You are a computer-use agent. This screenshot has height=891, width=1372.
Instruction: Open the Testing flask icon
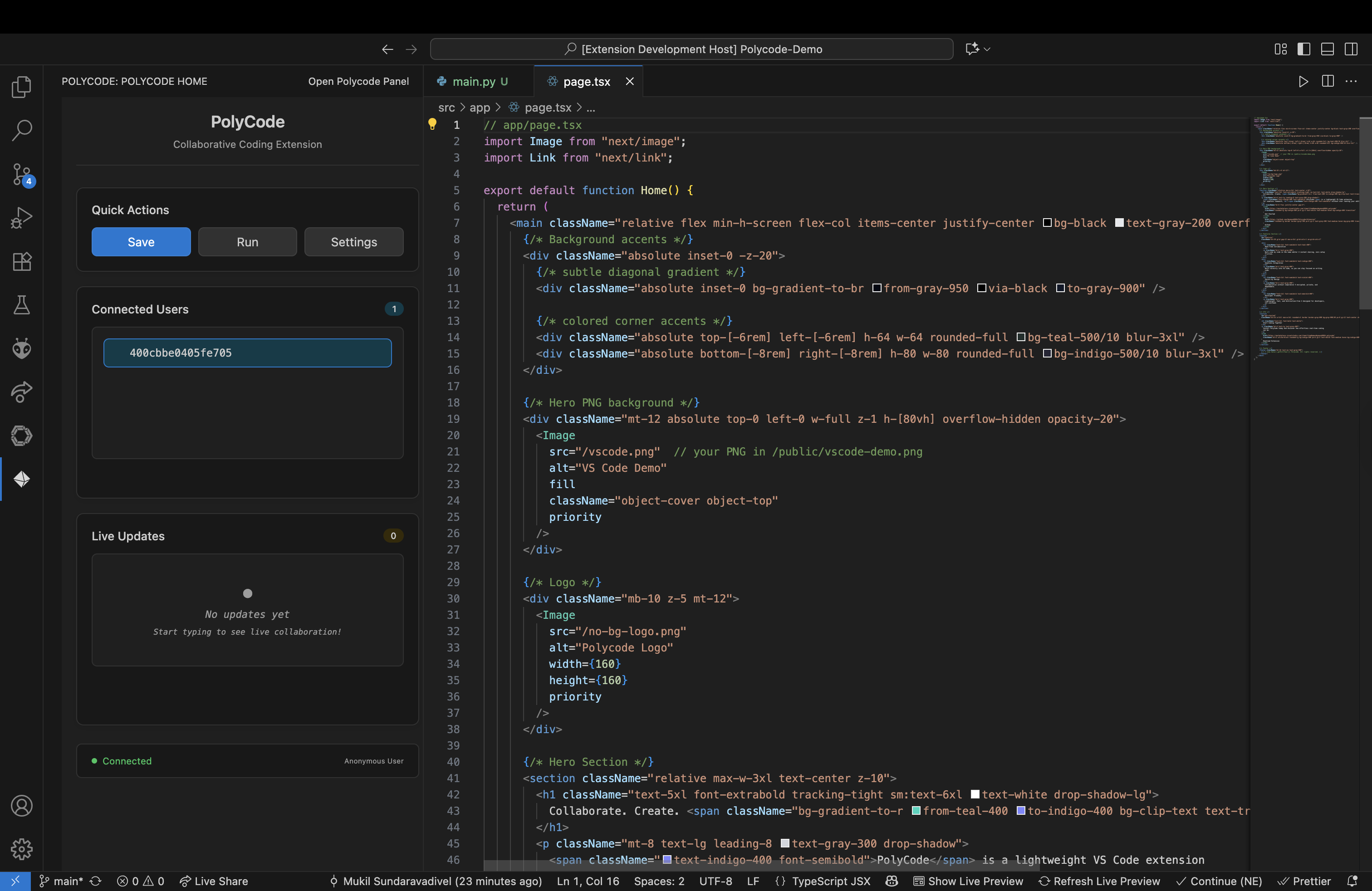pyautogui.click(x=21, y=304)
